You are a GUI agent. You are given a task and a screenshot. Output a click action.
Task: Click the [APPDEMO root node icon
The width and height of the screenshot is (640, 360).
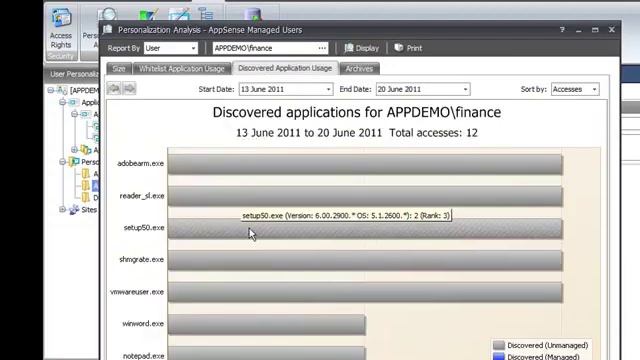[62, 90]
